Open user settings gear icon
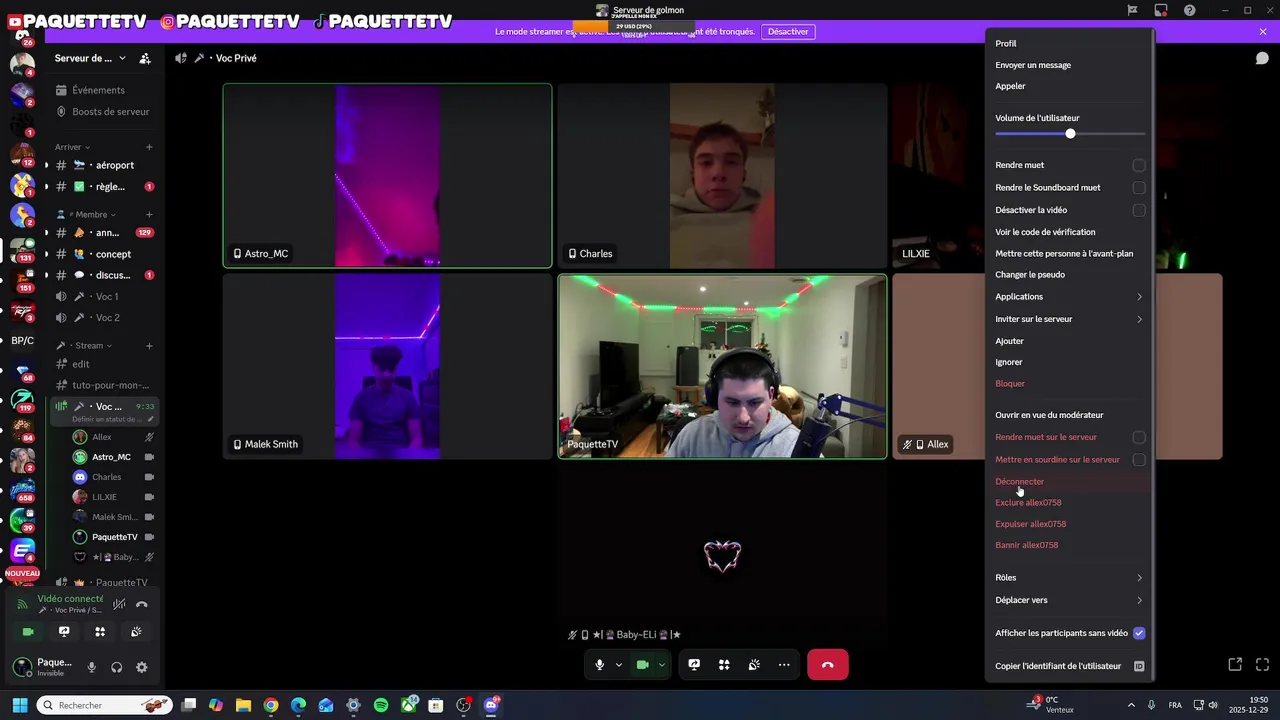Screen dimensions: 1280x720 [142, 667]
